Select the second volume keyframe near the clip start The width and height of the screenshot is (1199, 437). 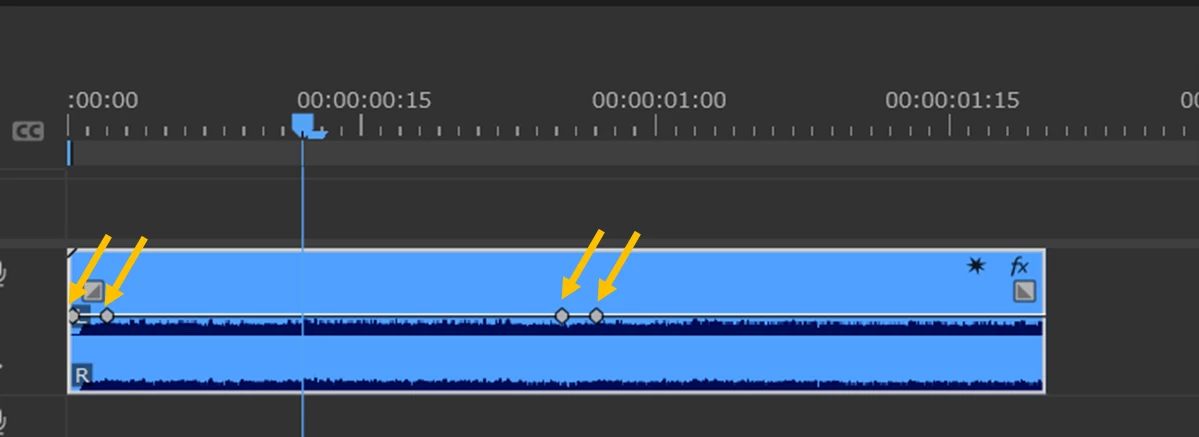point(107,315)
